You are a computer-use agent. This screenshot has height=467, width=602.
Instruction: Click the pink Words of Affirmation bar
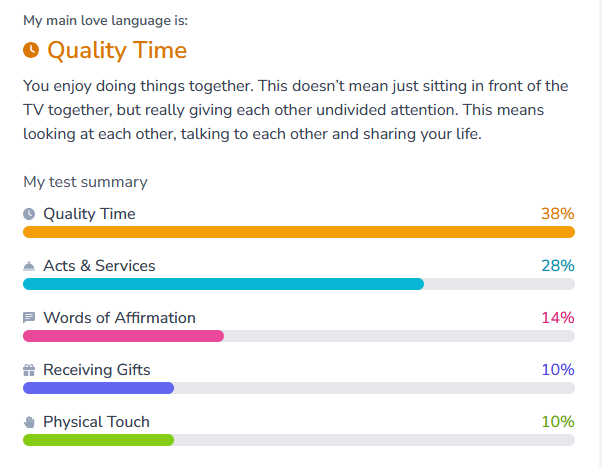click(123, 336)
